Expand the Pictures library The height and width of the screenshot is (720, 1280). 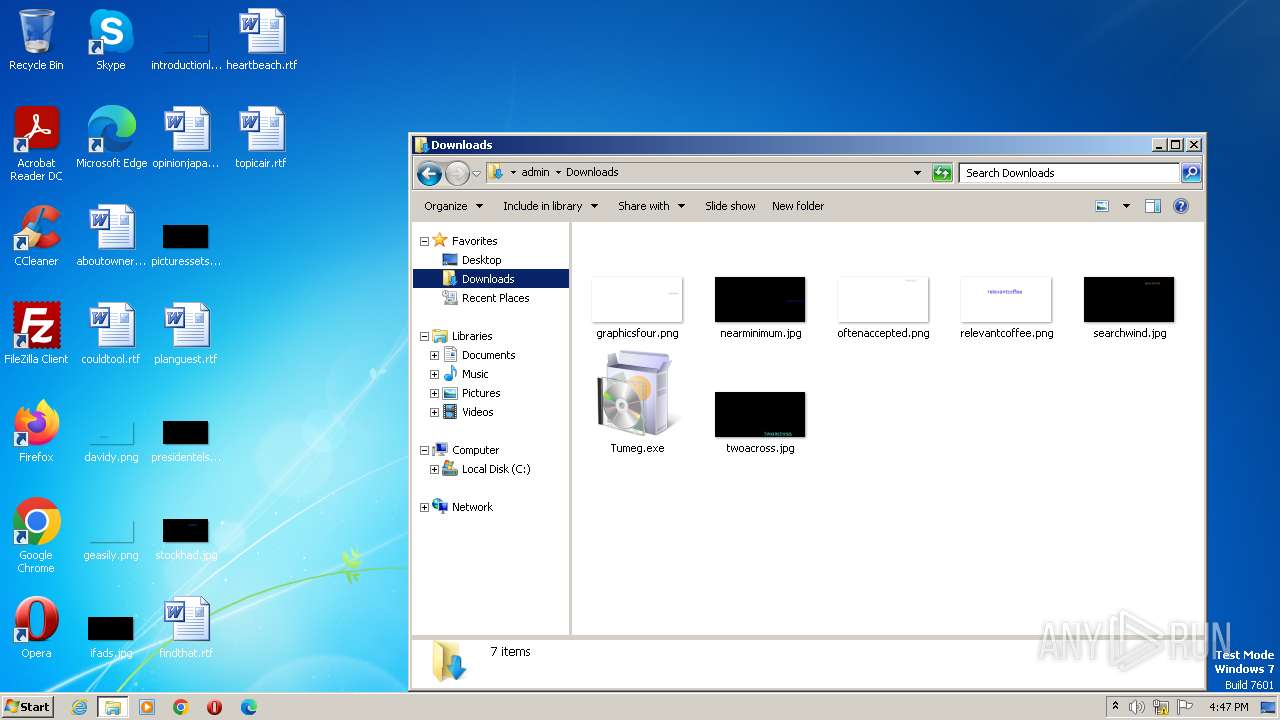pos(434,393)
